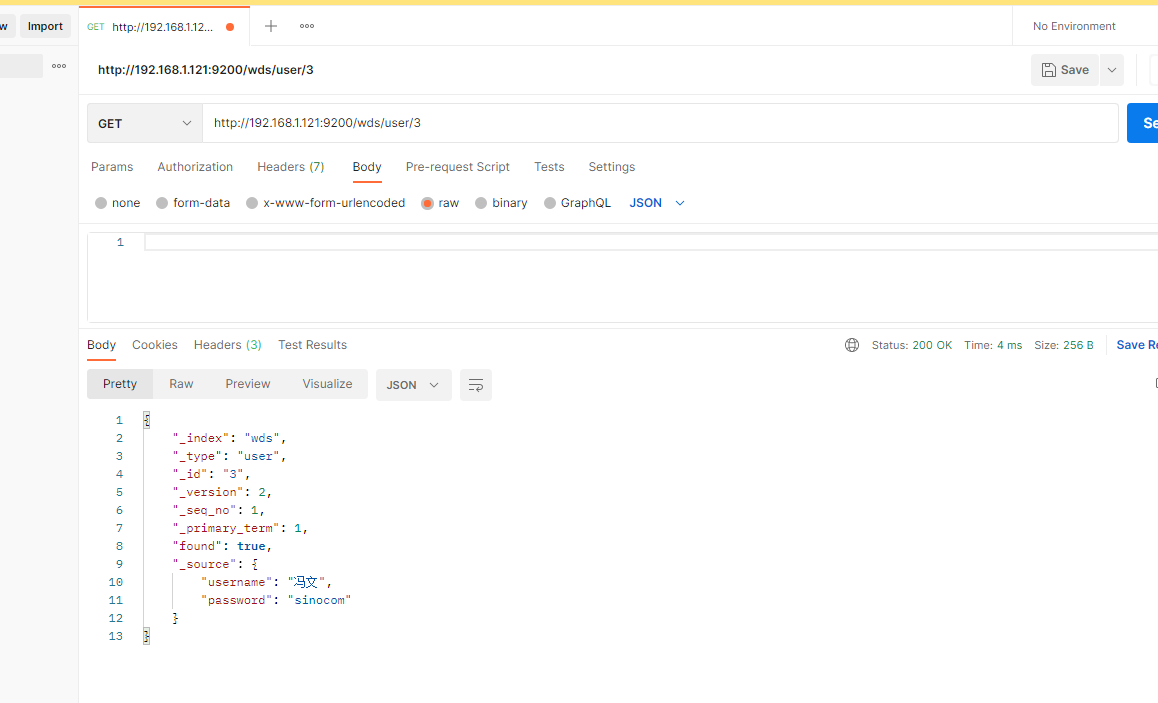The height and width of the screenshot is (703, 1158).
Task: Click the "_id": "3" response line
Action: (211, 474)
